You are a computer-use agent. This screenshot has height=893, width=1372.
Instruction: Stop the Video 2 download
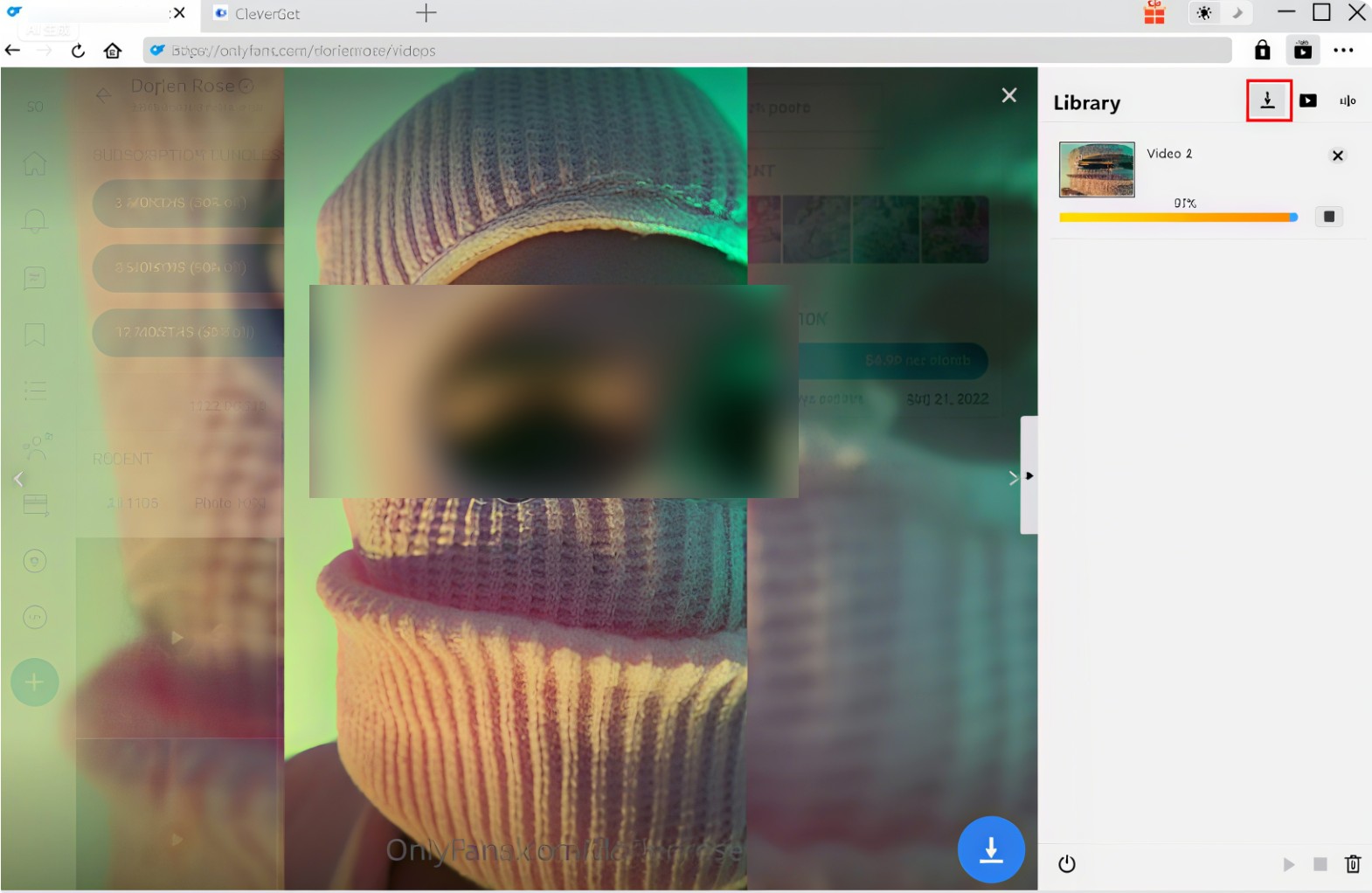[1329, 217]
